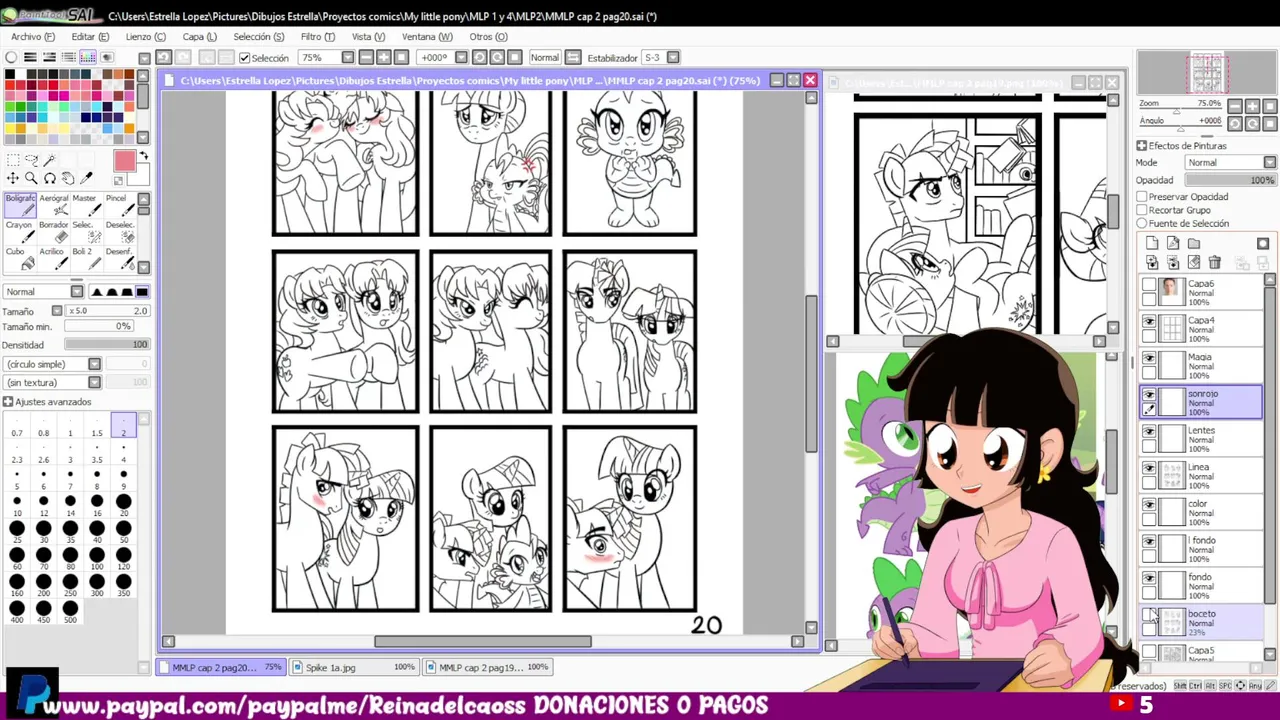Open the Capa menu
The width and height of the screenshot is (1280, 720).
point(199,37)
